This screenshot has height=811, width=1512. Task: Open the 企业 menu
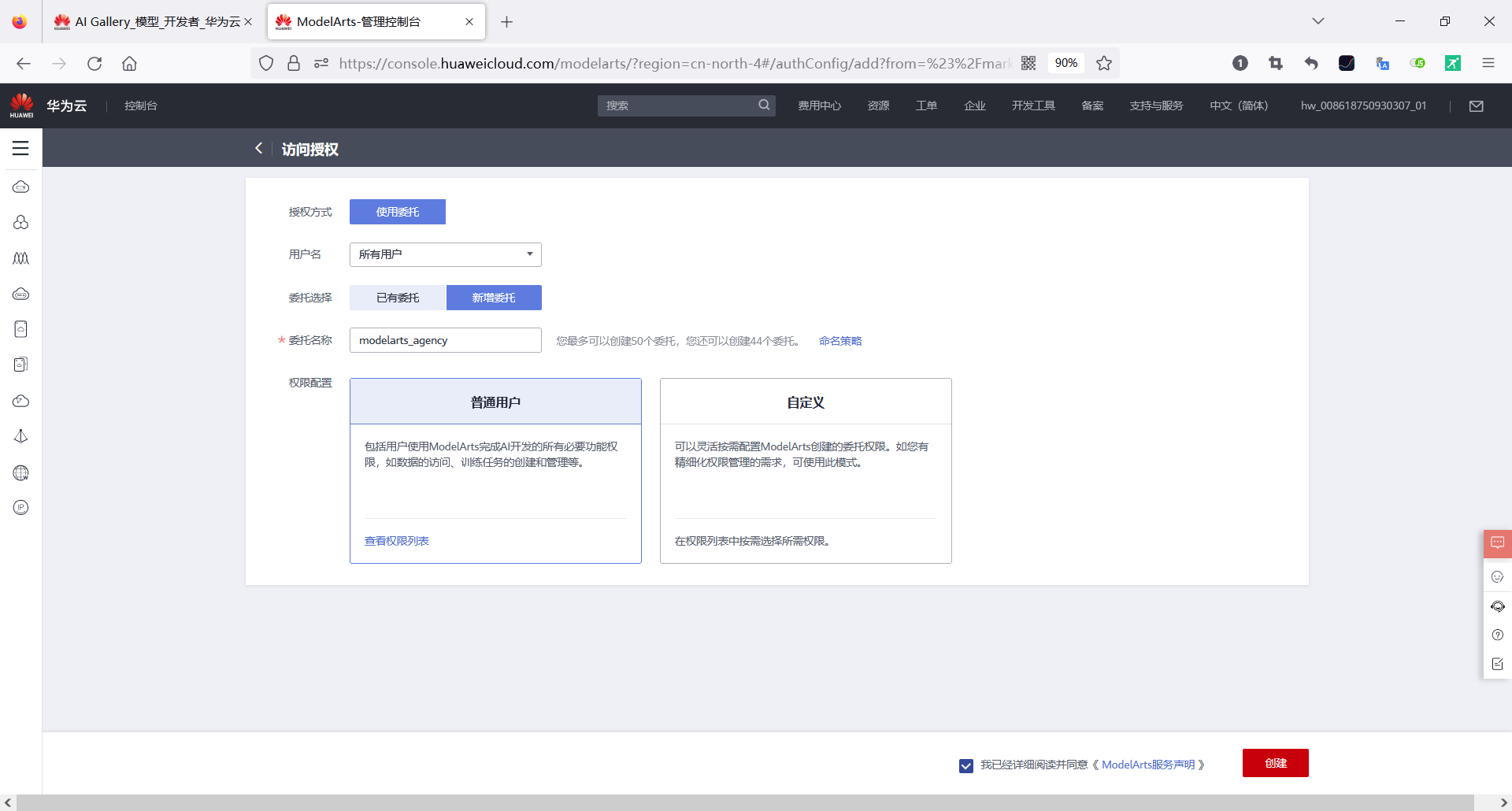(x=975, y=106)
